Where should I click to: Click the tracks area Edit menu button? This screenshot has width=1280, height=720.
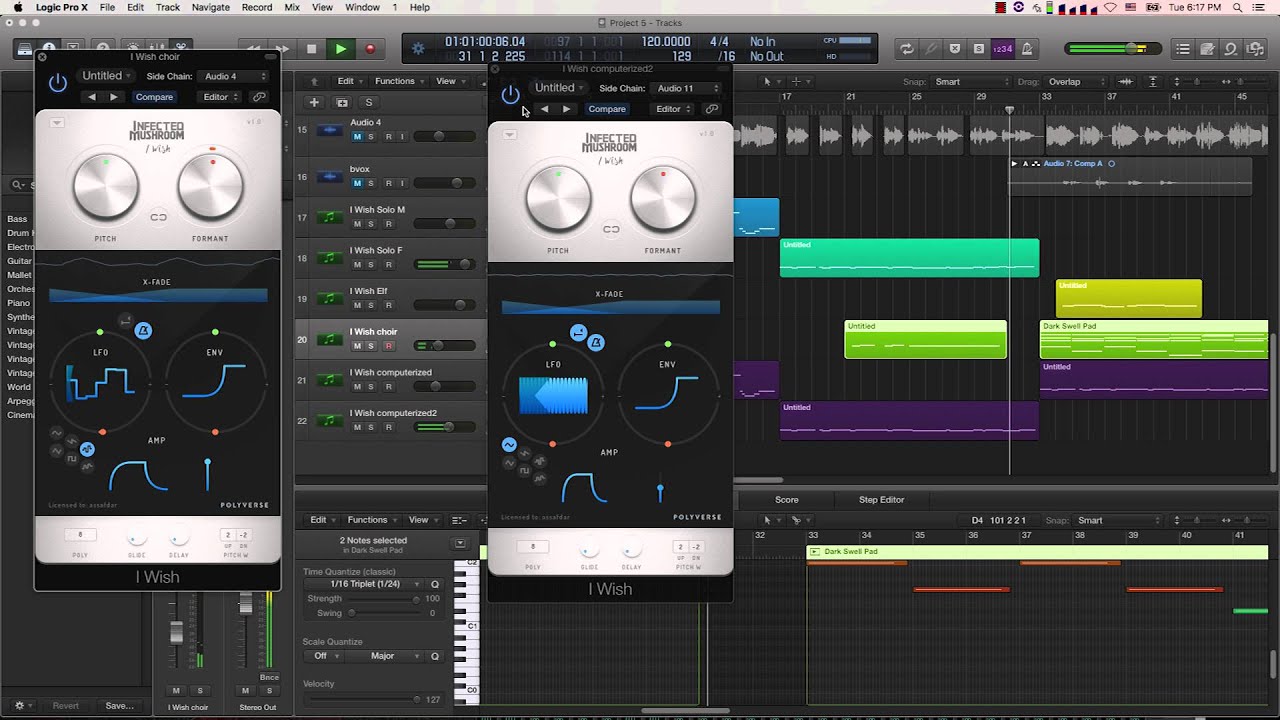pos(349,81)
